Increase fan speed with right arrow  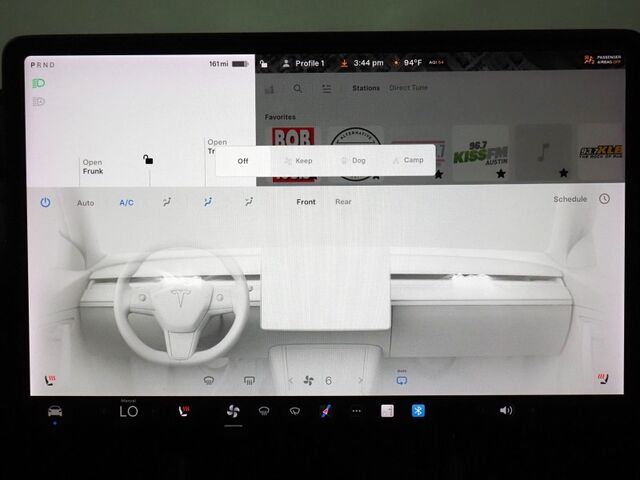tap(360, 381)
